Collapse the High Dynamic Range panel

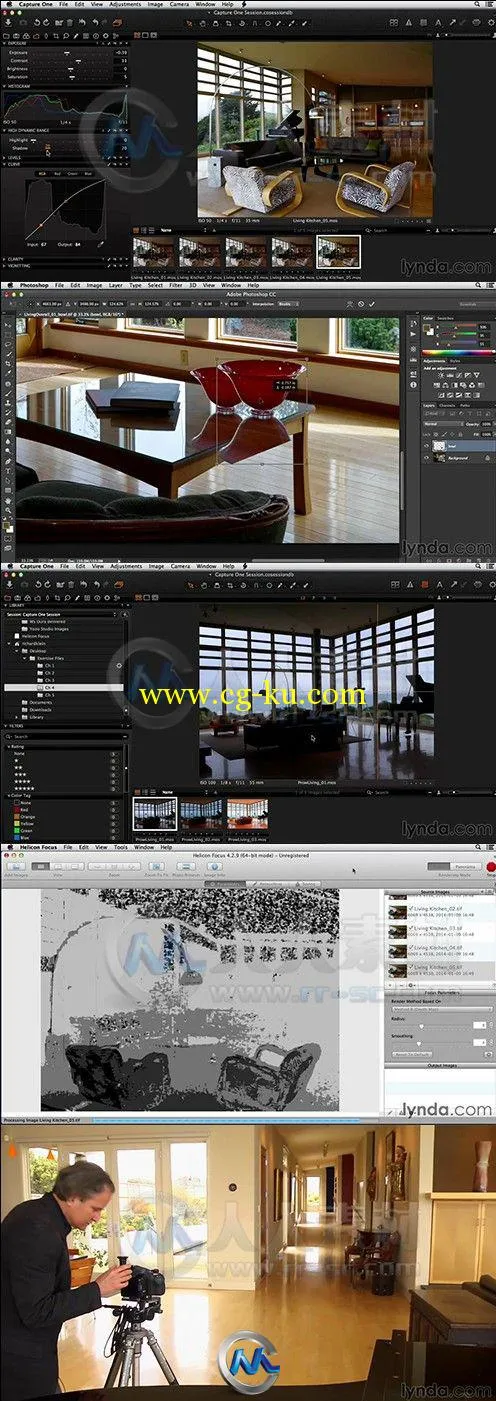5,130
